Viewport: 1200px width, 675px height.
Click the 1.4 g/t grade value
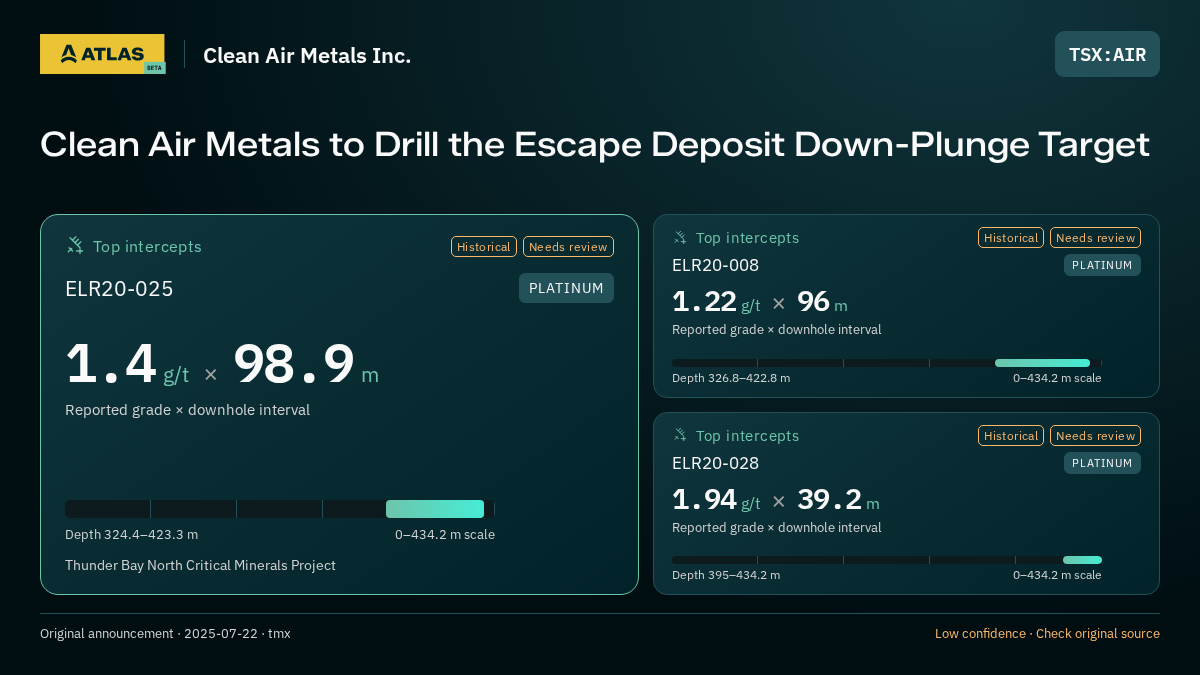pyautogui.click(x=127, y=365)
